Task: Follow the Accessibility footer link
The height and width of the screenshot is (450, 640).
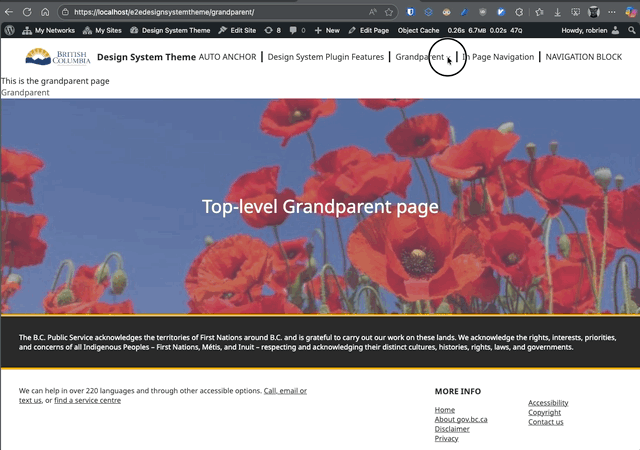Action: (x=548, y=403)
